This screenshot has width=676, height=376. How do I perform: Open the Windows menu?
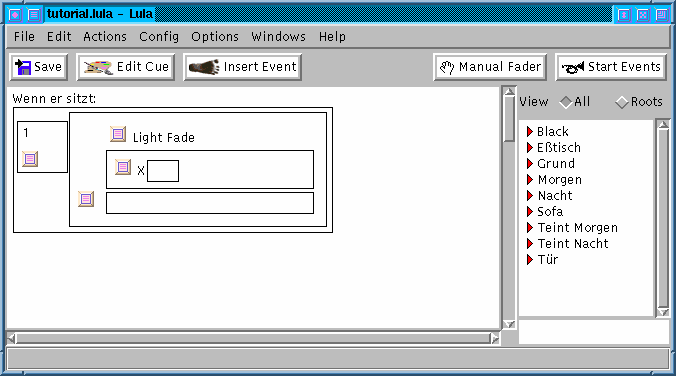[278, 37]
